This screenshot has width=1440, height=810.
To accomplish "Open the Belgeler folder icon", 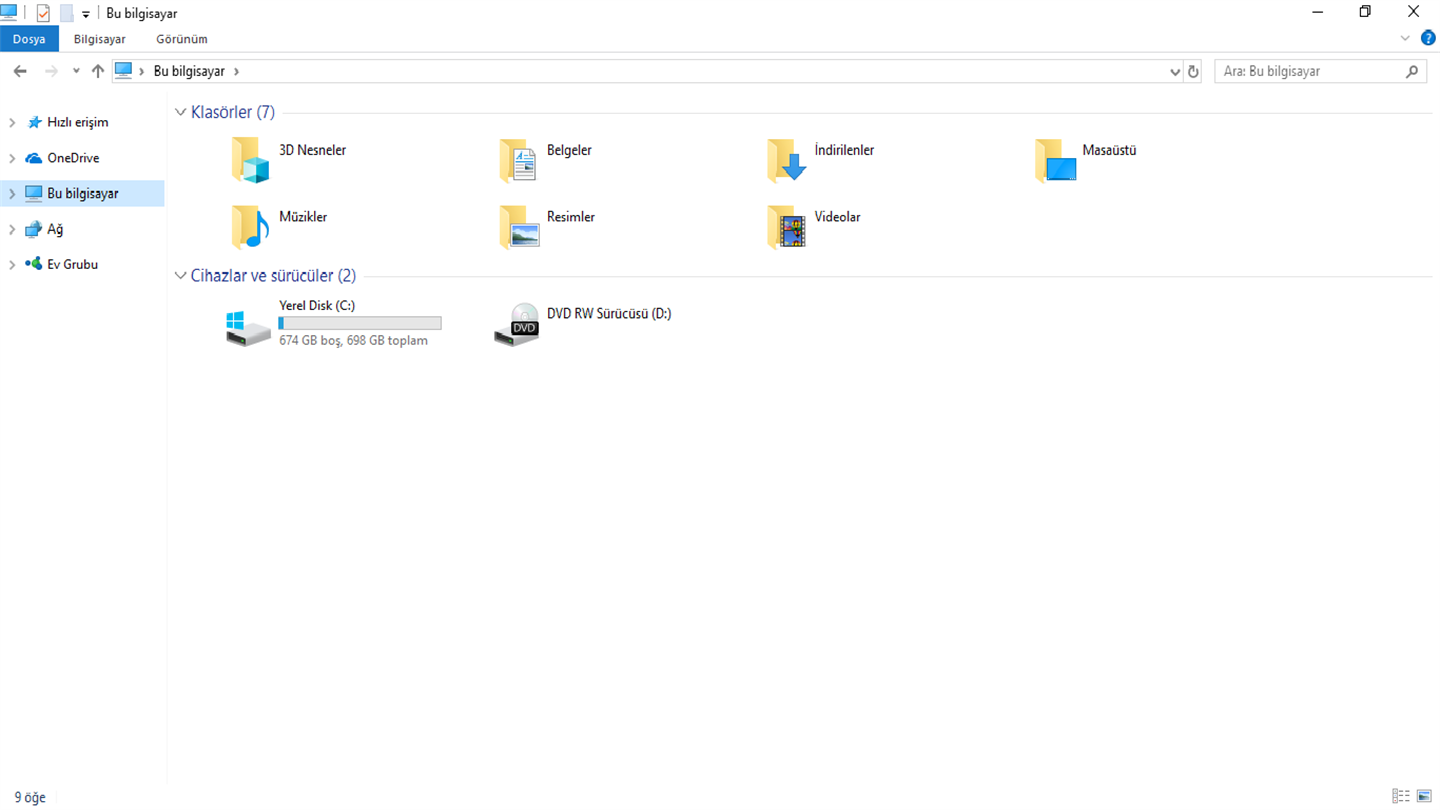I will pyautogui.click(x=518, y=161).
